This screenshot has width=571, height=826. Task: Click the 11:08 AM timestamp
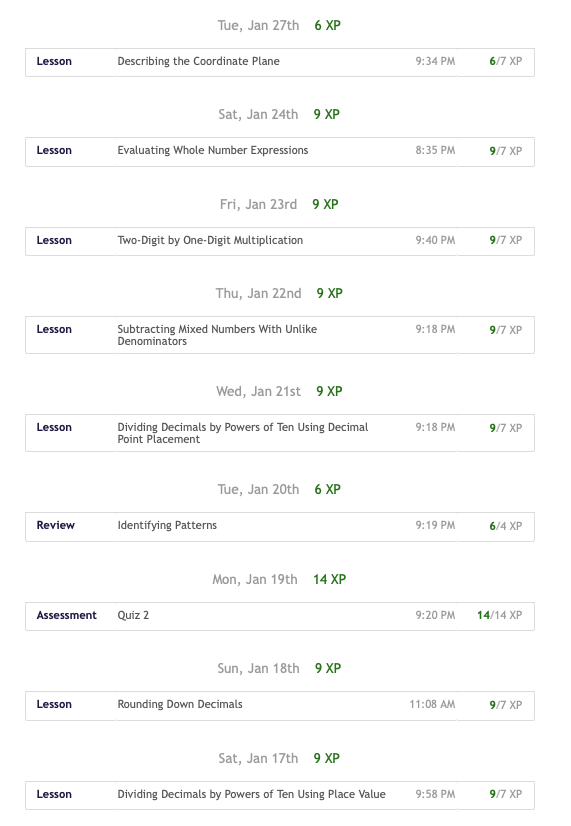click(432, 704)
